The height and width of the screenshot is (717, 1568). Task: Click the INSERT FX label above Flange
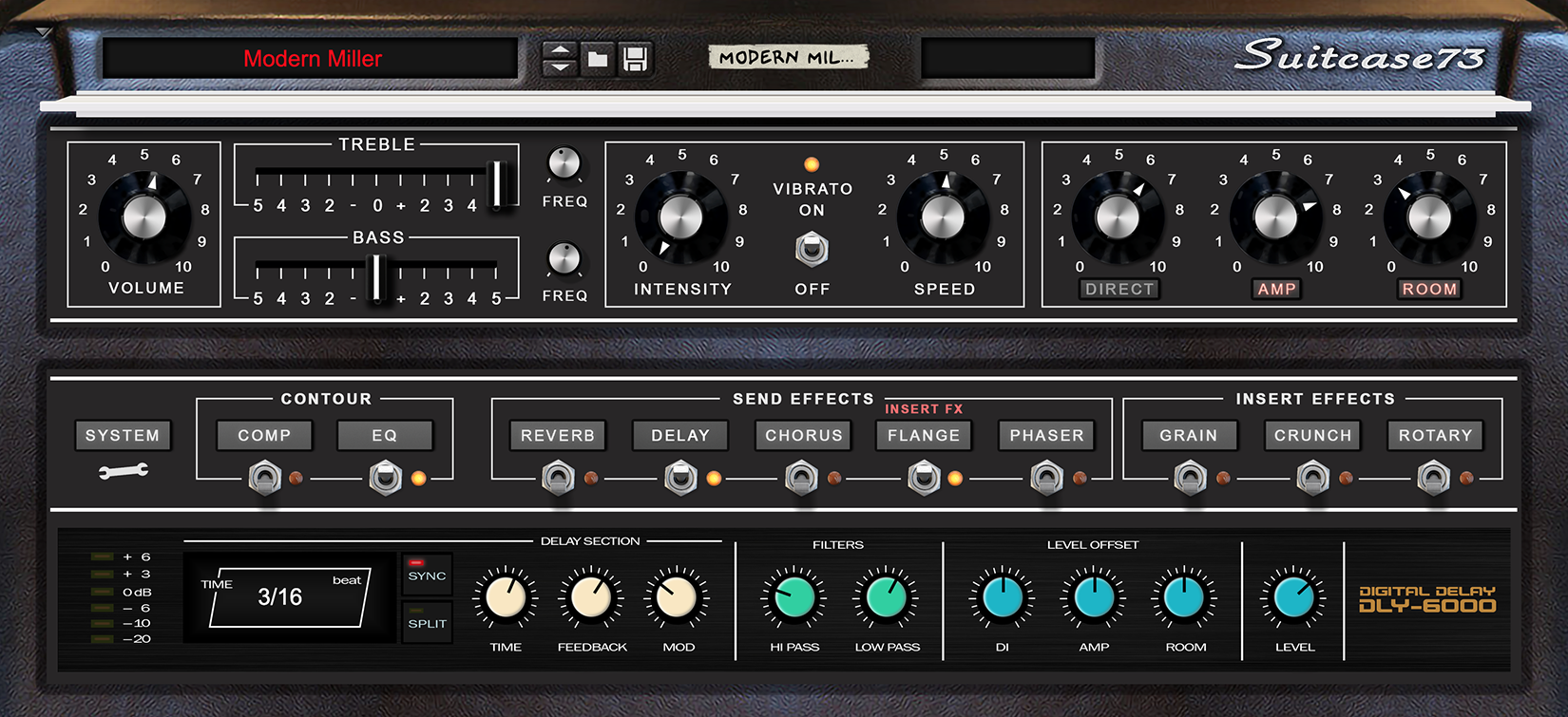point(924,409)
